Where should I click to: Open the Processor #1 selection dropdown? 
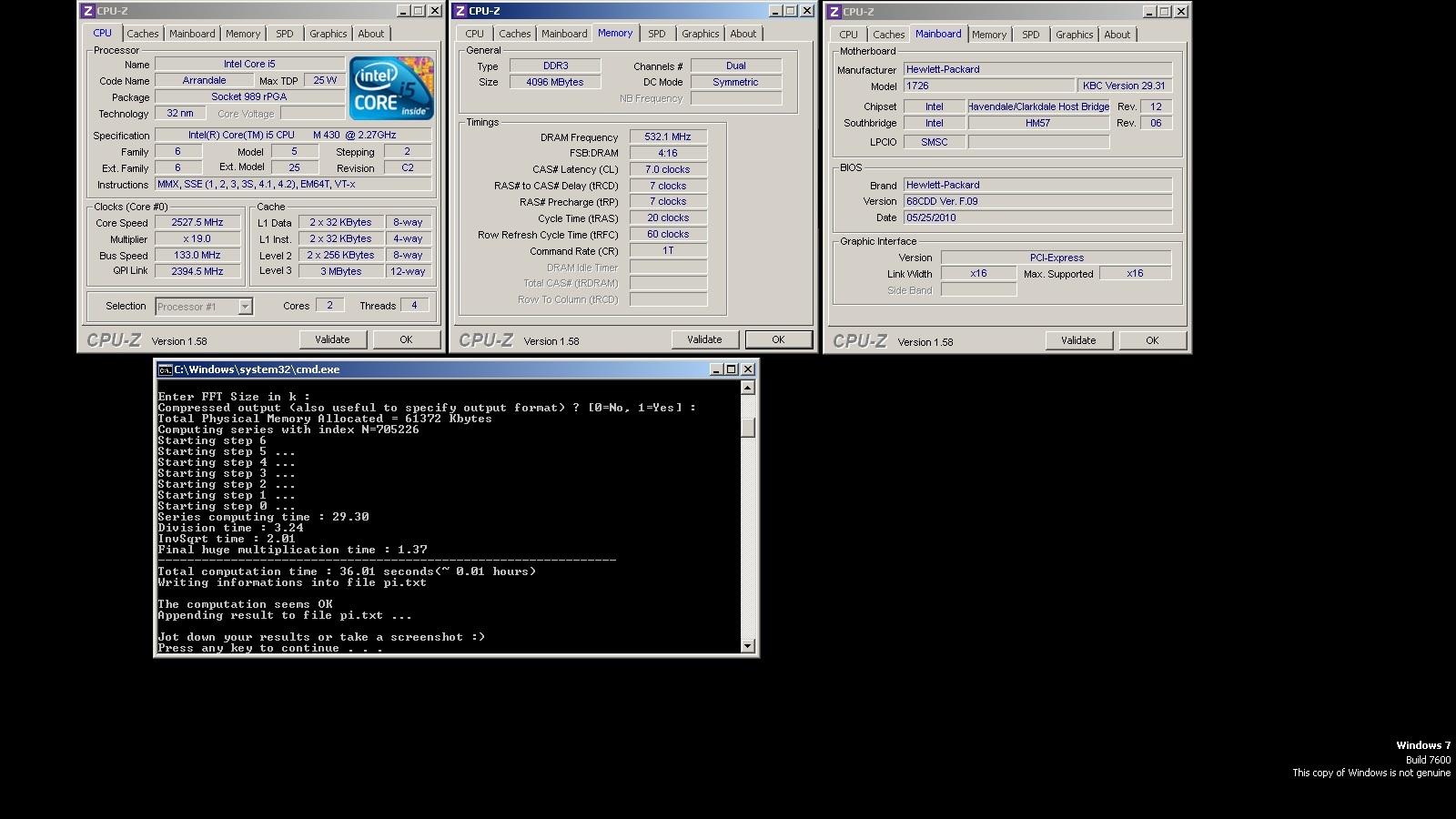[245, 307]
